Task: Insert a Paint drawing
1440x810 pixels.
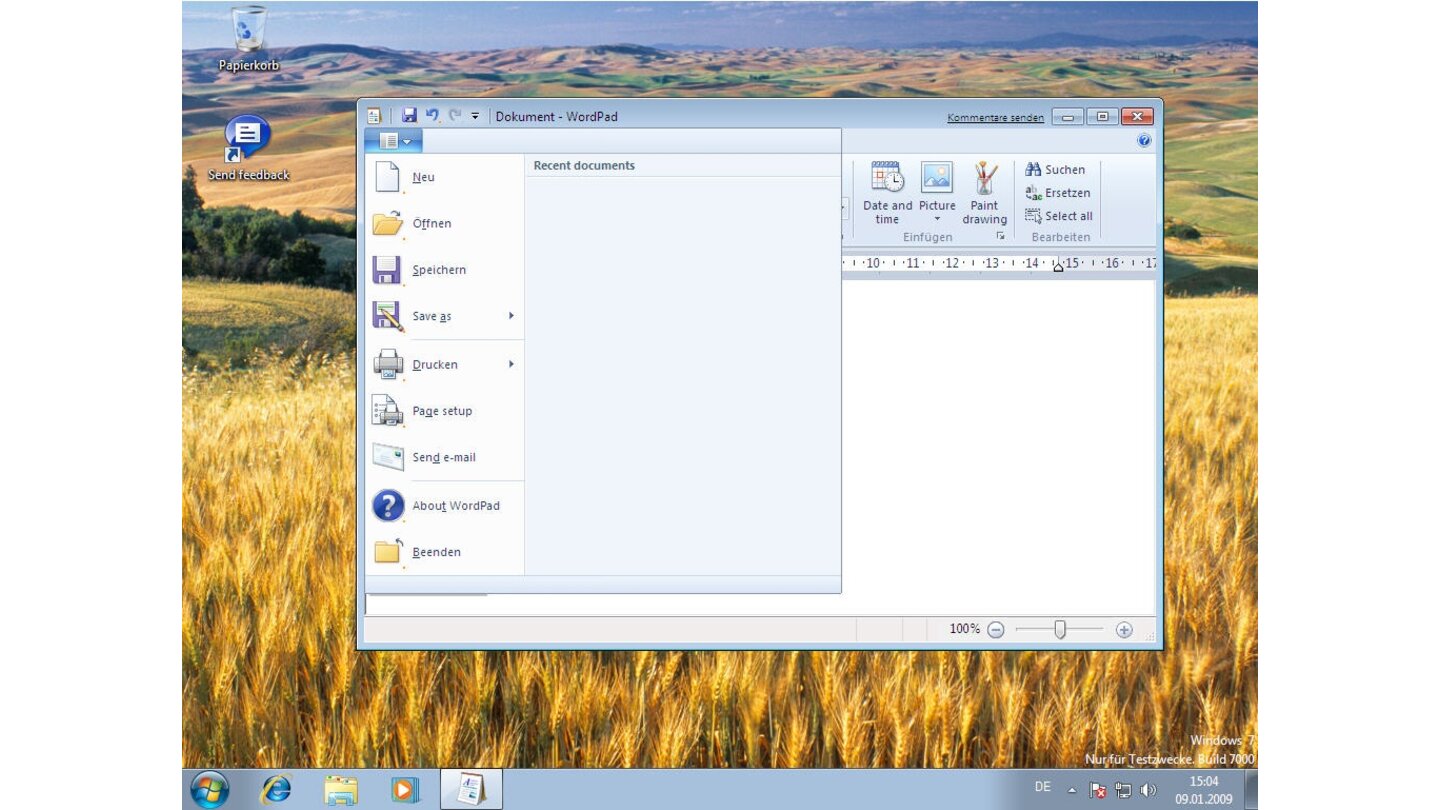Action: click(985, 193)
